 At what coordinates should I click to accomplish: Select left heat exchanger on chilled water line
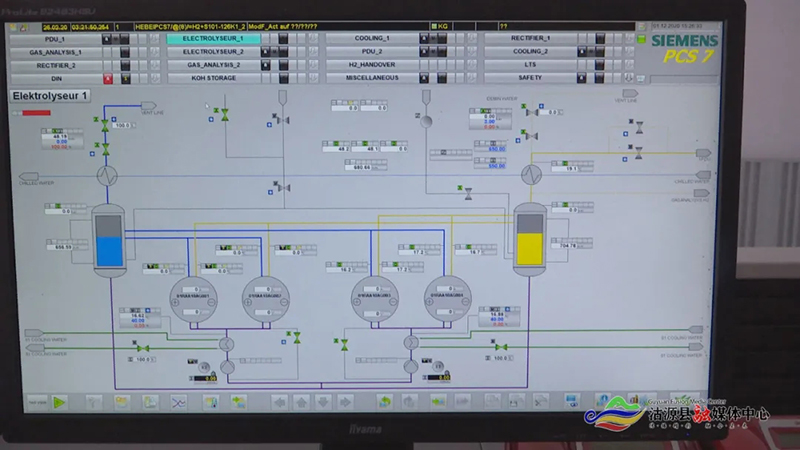pyautogui.click(x=106, y=175)
